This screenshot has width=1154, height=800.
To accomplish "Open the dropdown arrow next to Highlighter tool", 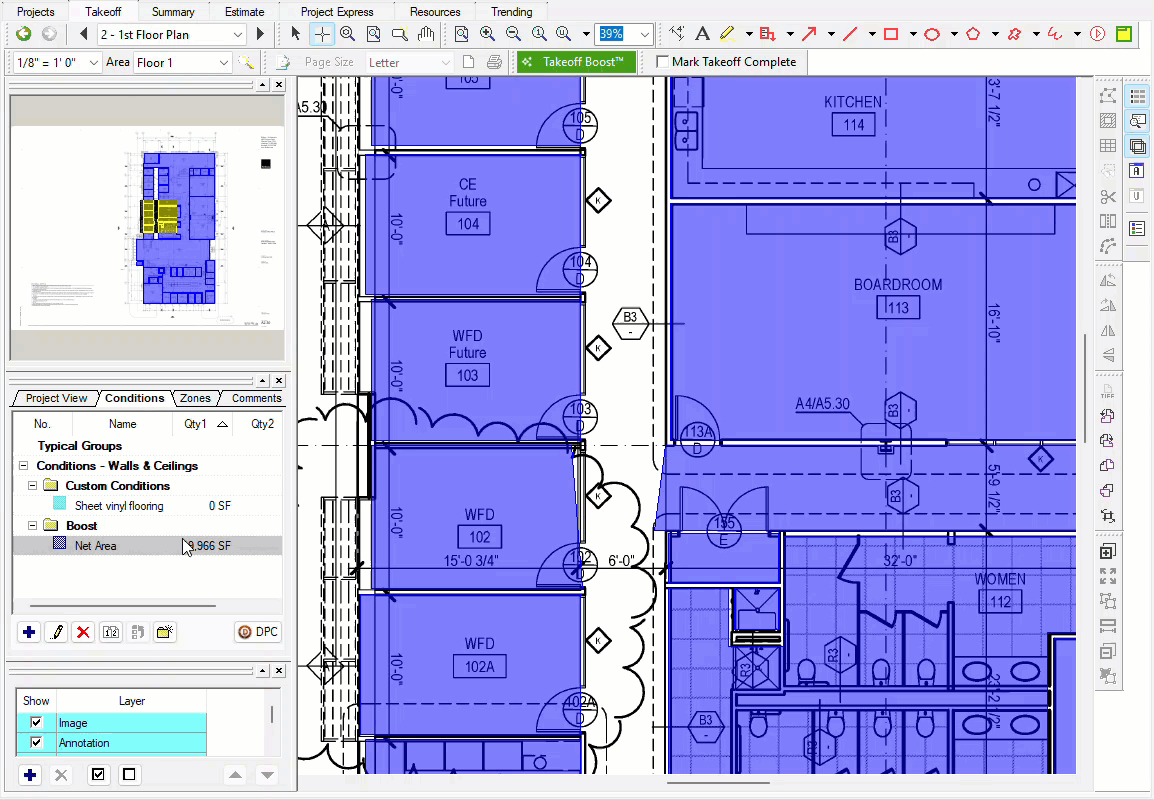I will (x=749, y=34).
